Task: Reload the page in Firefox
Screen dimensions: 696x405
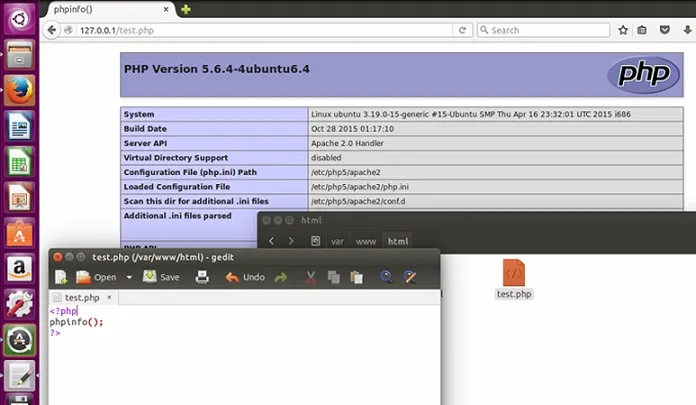Action: click(x=462, y=30)
